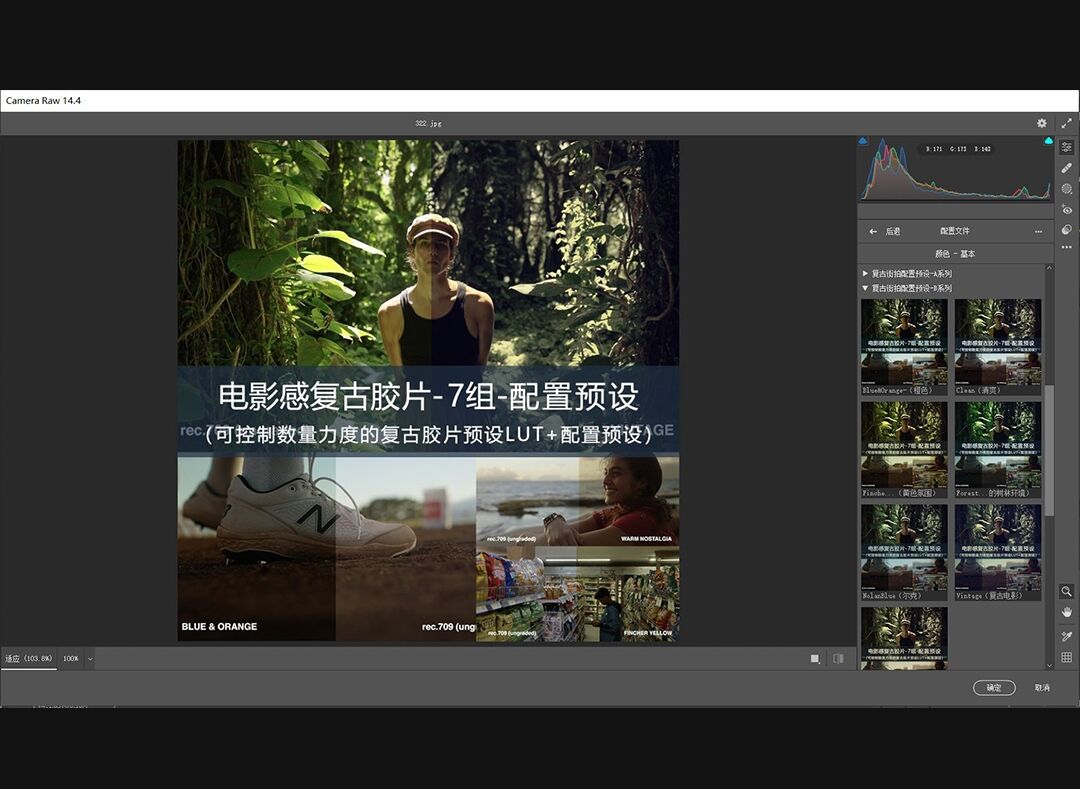
Task: Open Camera Raw preferences gear icon
Action: [x=1041, y=123]
